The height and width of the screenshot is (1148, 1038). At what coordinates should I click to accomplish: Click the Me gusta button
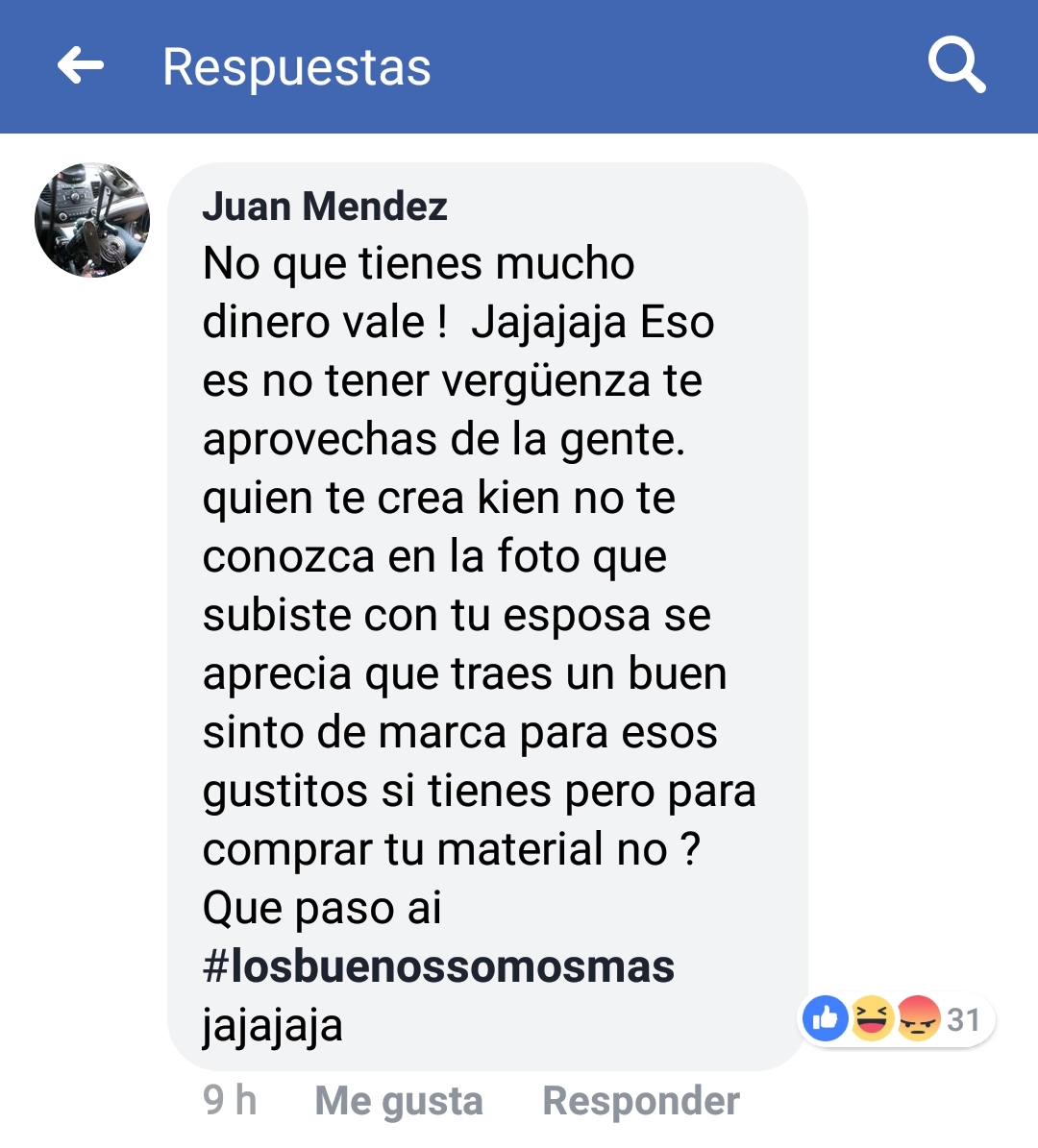(399, 1100)
